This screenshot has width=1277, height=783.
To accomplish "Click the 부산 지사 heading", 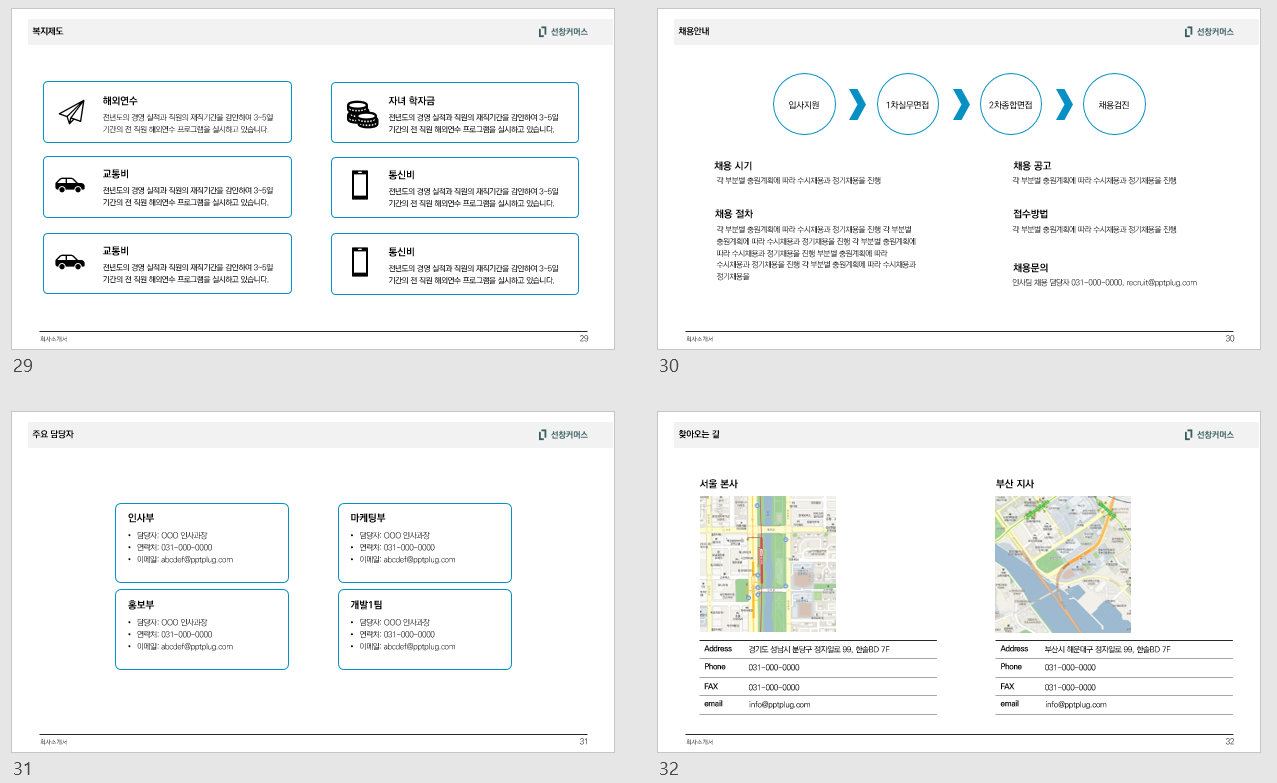I will (1014, 484).
